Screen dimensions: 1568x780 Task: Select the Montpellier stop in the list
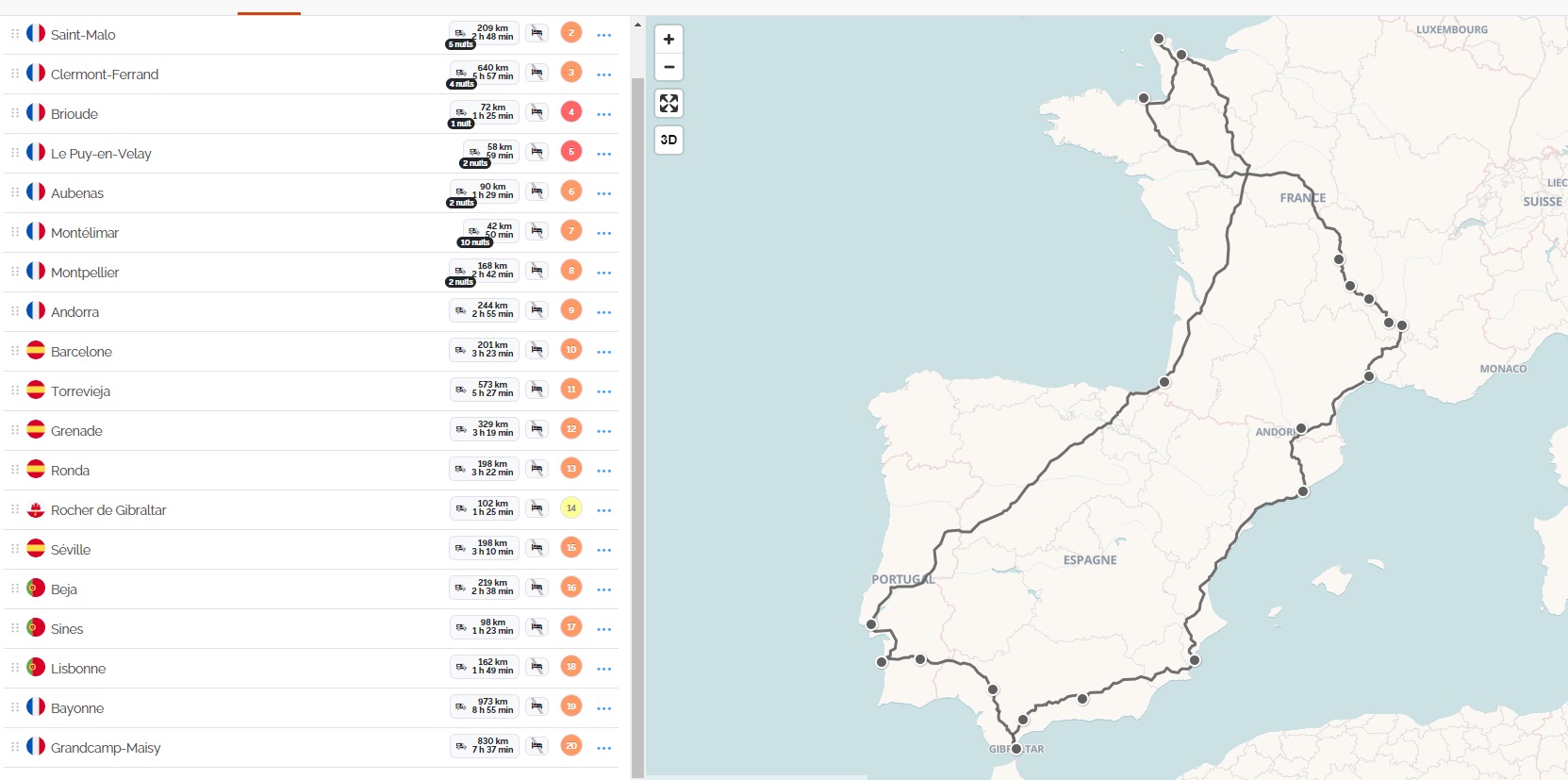(85, 273)
